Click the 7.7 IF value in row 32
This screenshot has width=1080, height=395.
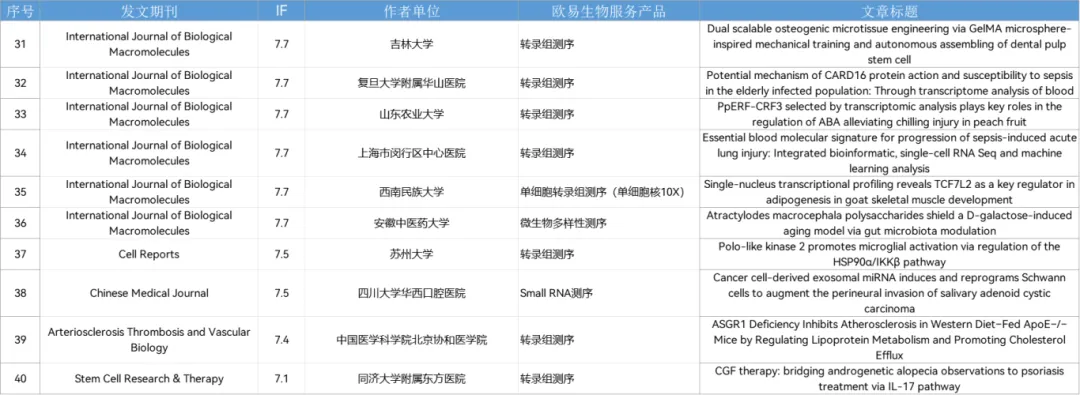[281, 83]
